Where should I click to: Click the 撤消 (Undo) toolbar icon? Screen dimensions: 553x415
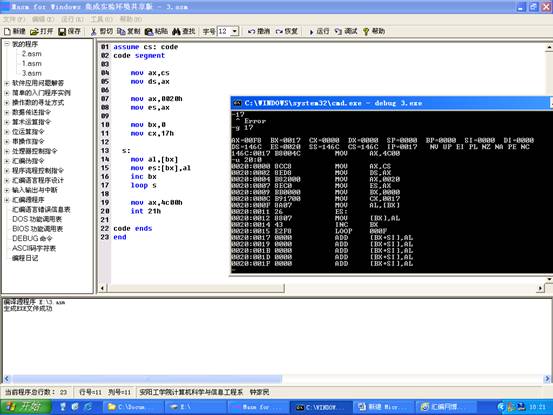[259, 31]
